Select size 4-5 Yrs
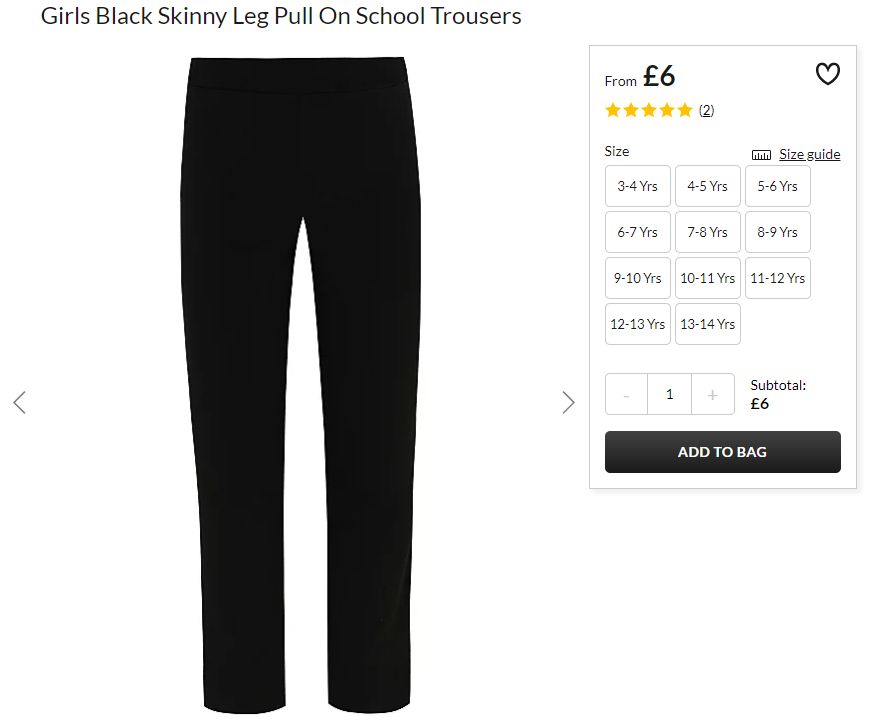 (707, 186)
